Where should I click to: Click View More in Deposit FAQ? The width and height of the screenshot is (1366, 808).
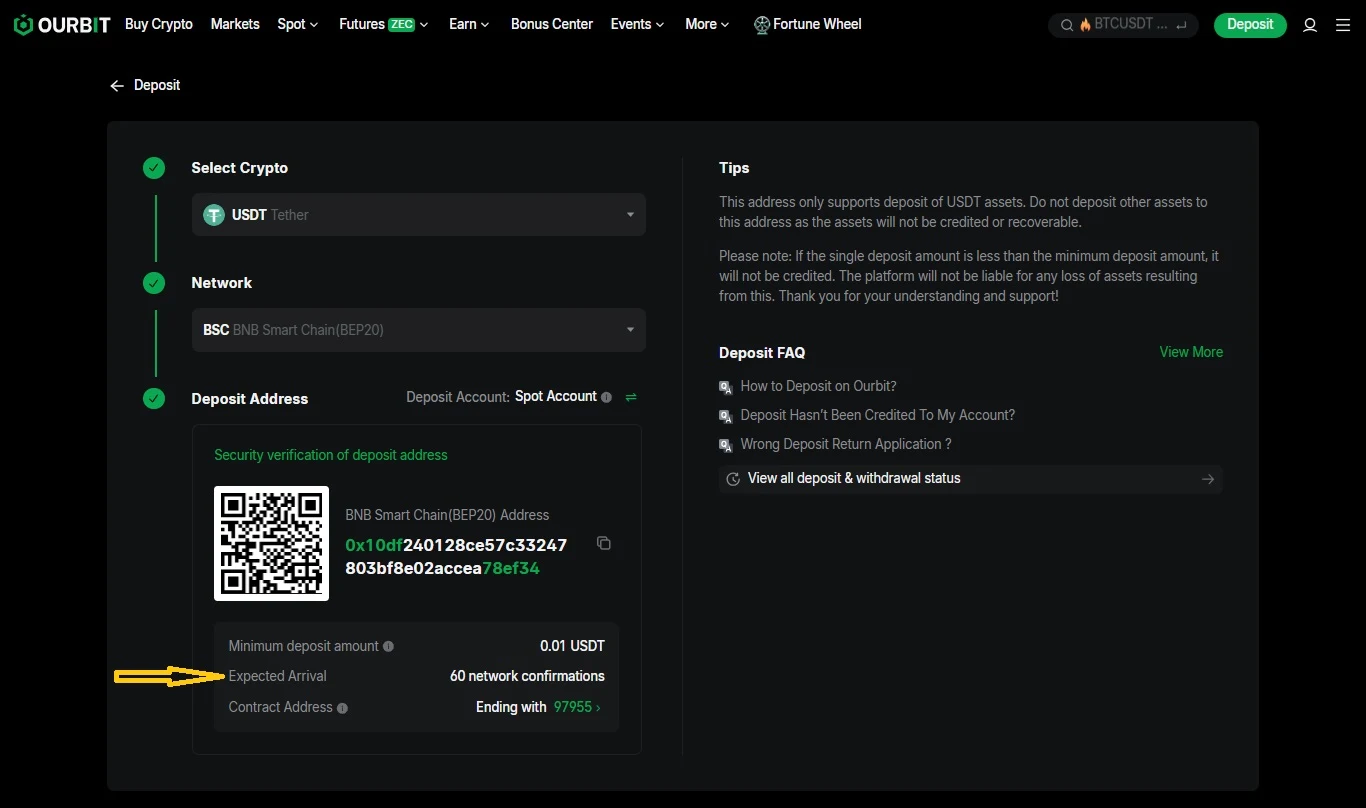[1191, 352]
